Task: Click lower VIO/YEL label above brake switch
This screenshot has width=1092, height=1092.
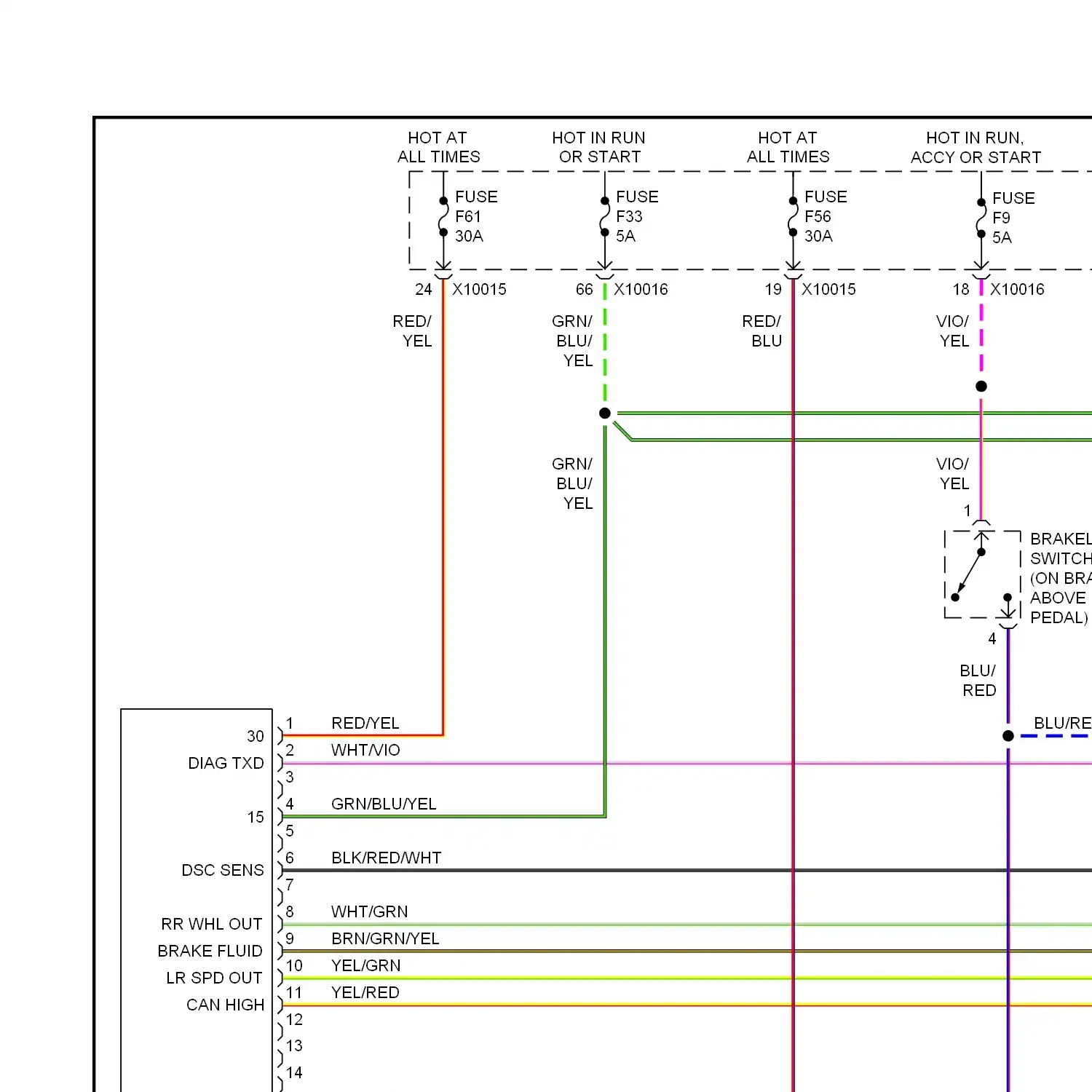Action: click(953, 474)
